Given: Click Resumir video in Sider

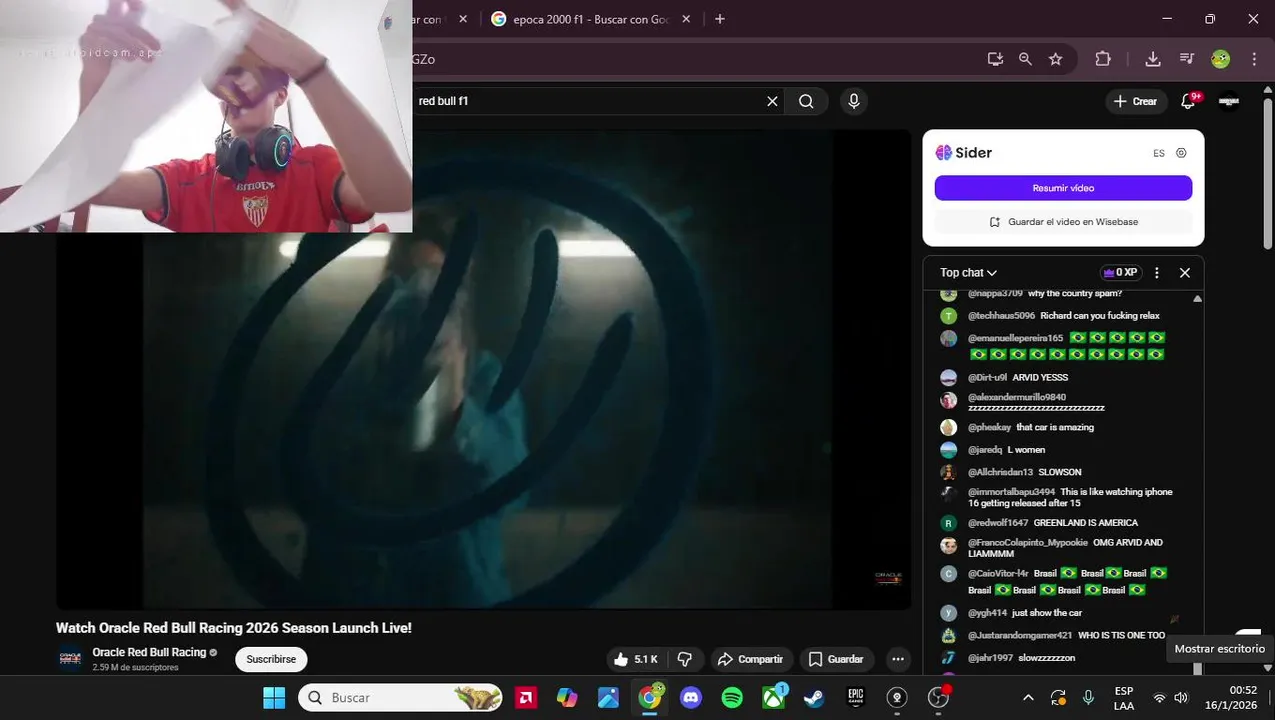Looking at the screenshot, I should click(1063, 188).
